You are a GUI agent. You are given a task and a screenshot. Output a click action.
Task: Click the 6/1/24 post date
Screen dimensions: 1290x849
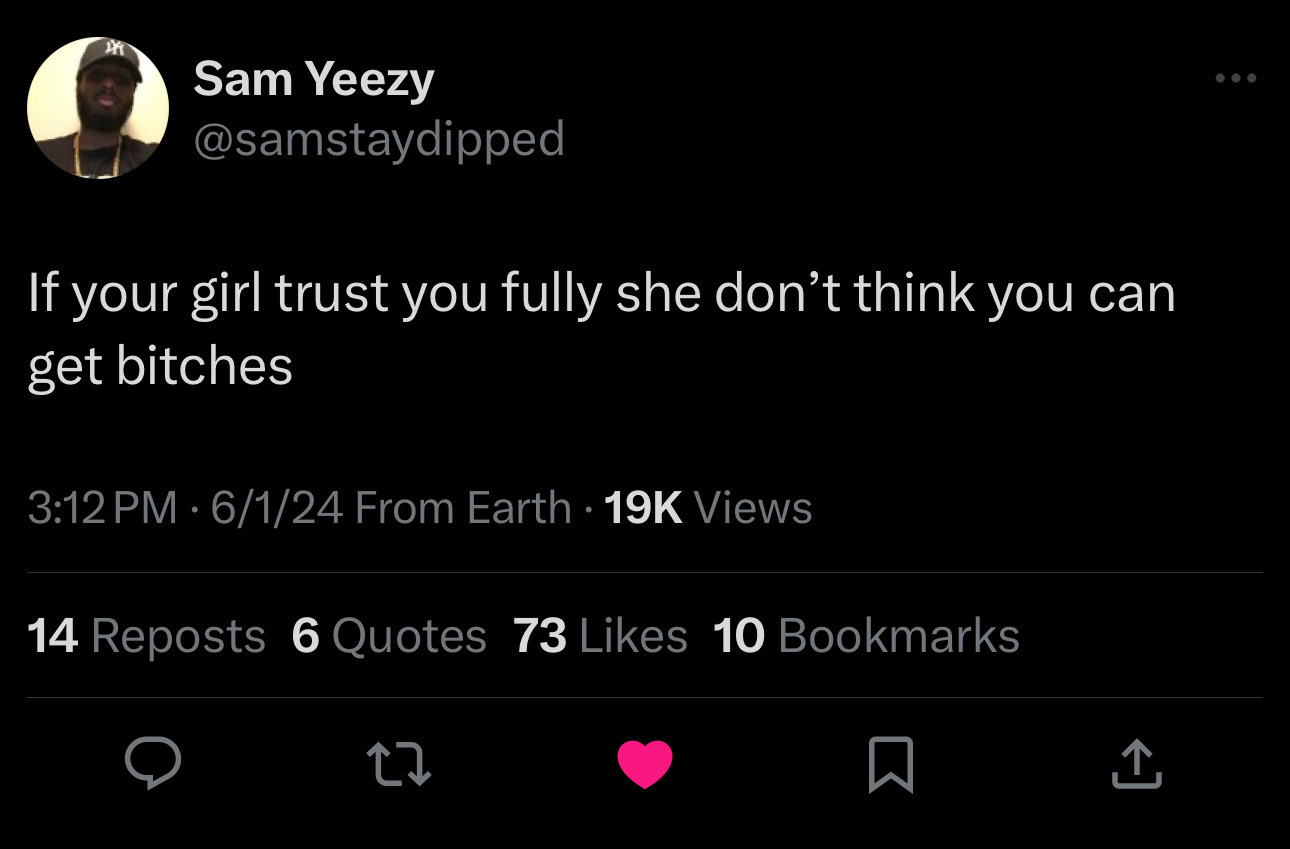coord(277,508)
